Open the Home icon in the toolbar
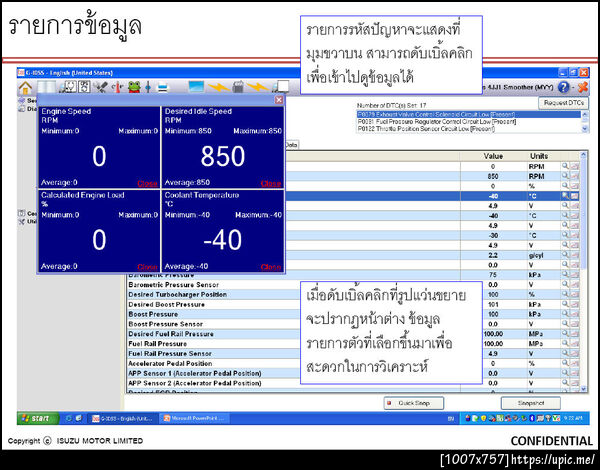Image resolution: width=600 pixels, height=470 pixels. coord(25,88)
